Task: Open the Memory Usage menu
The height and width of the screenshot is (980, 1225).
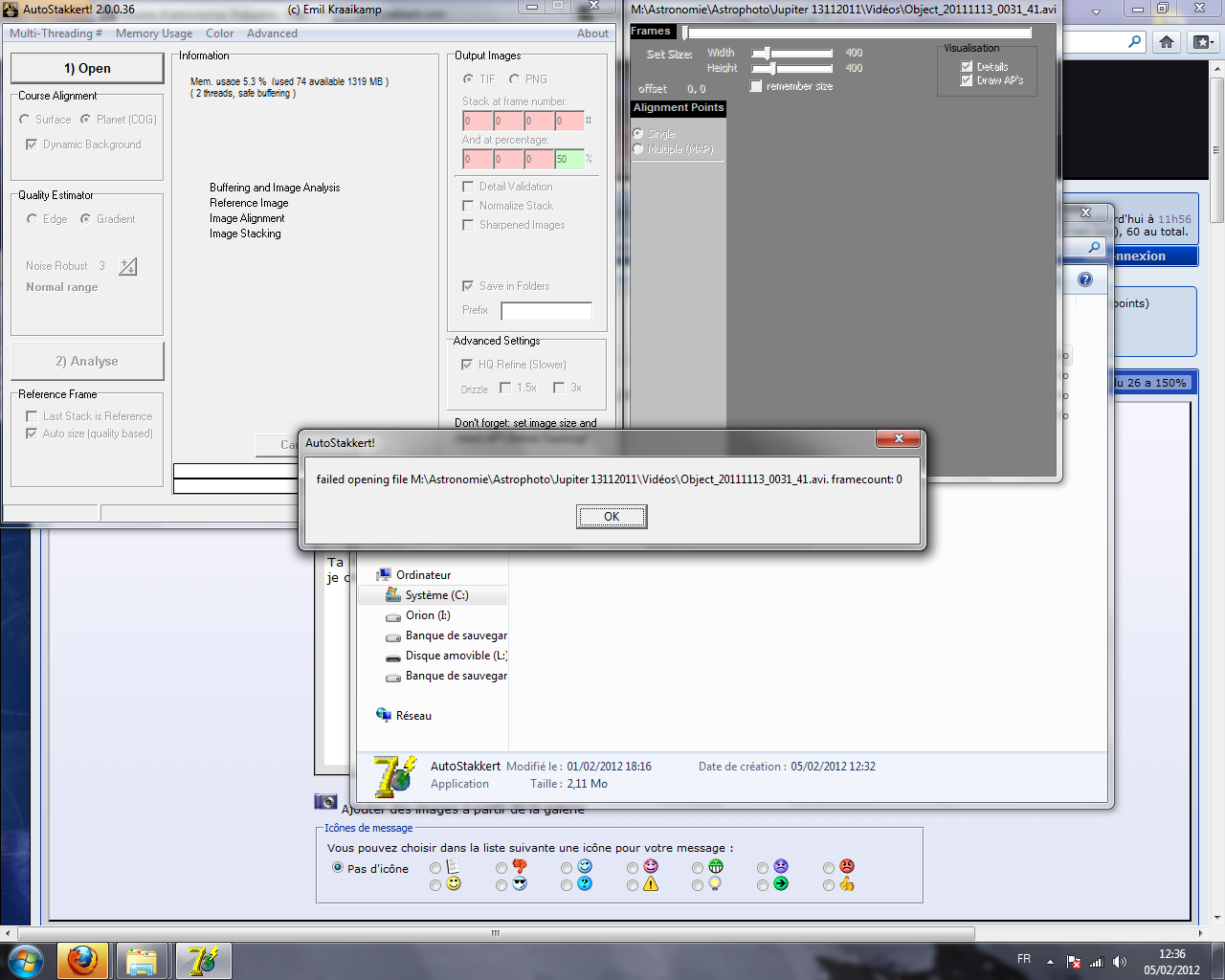Action: point(154,33)
